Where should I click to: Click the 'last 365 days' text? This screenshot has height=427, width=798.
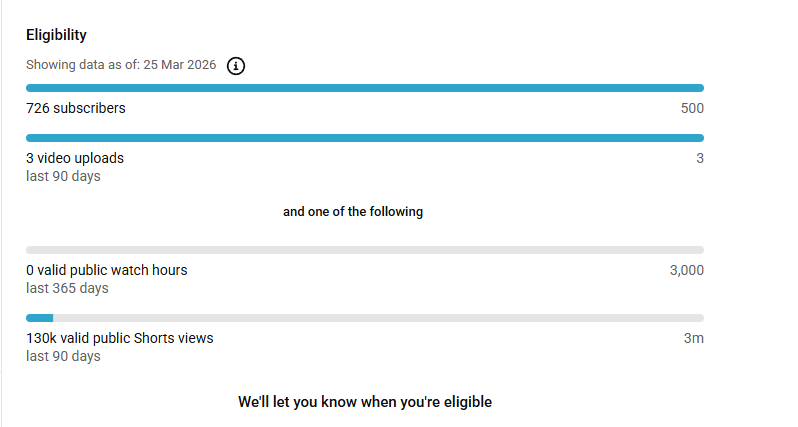[67, 288]
